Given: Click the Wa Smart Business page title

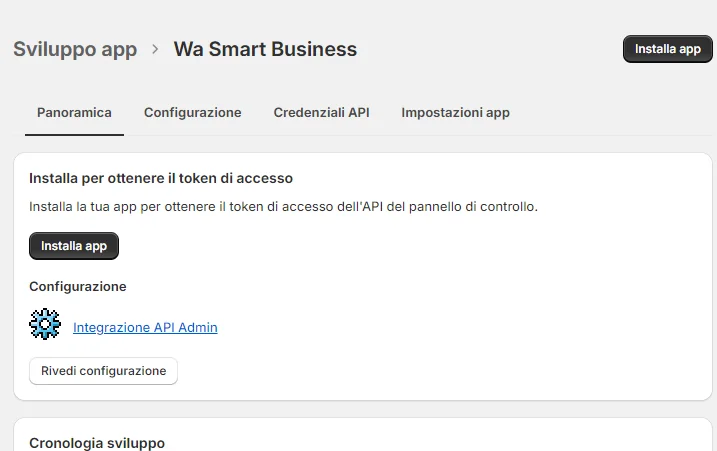Looking at the screenshot, I should 265,49.
